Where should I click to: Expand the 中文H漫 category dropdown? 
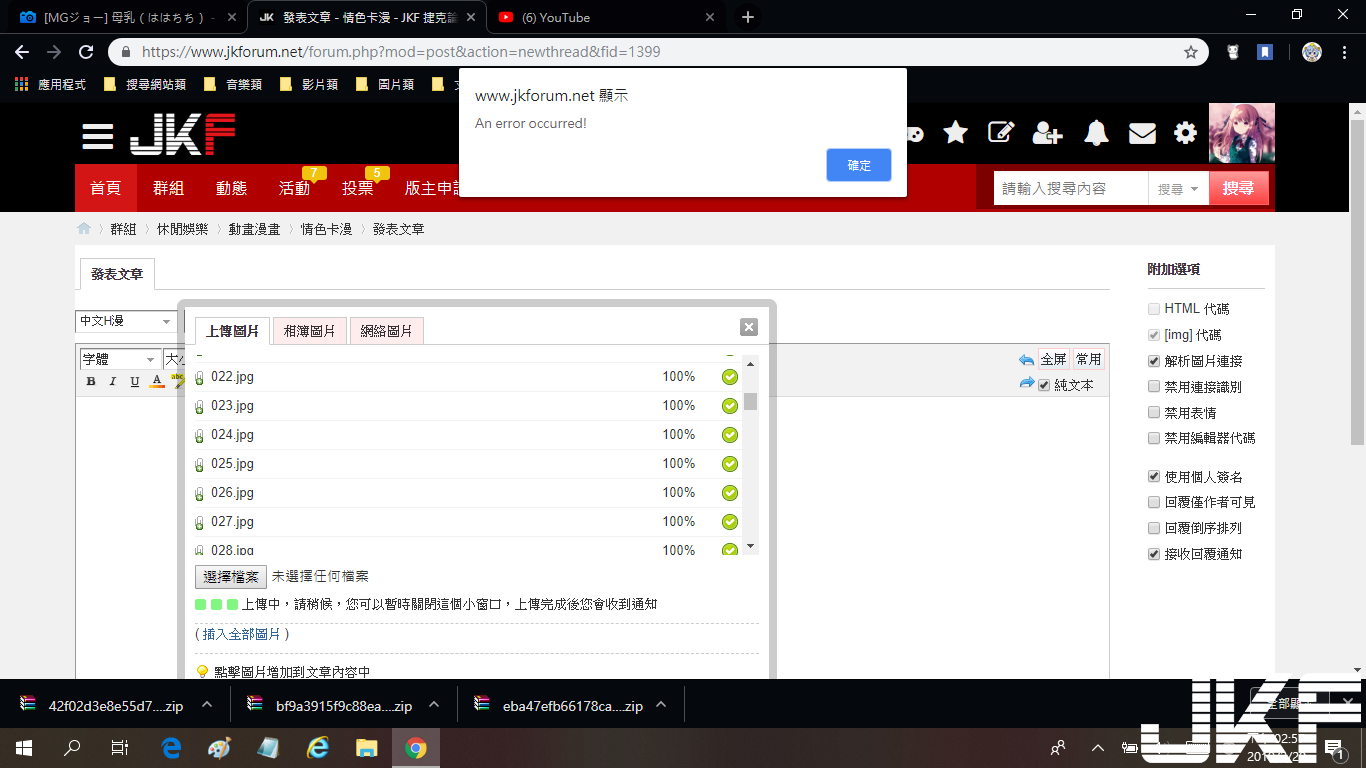click(x=126, y=321)
